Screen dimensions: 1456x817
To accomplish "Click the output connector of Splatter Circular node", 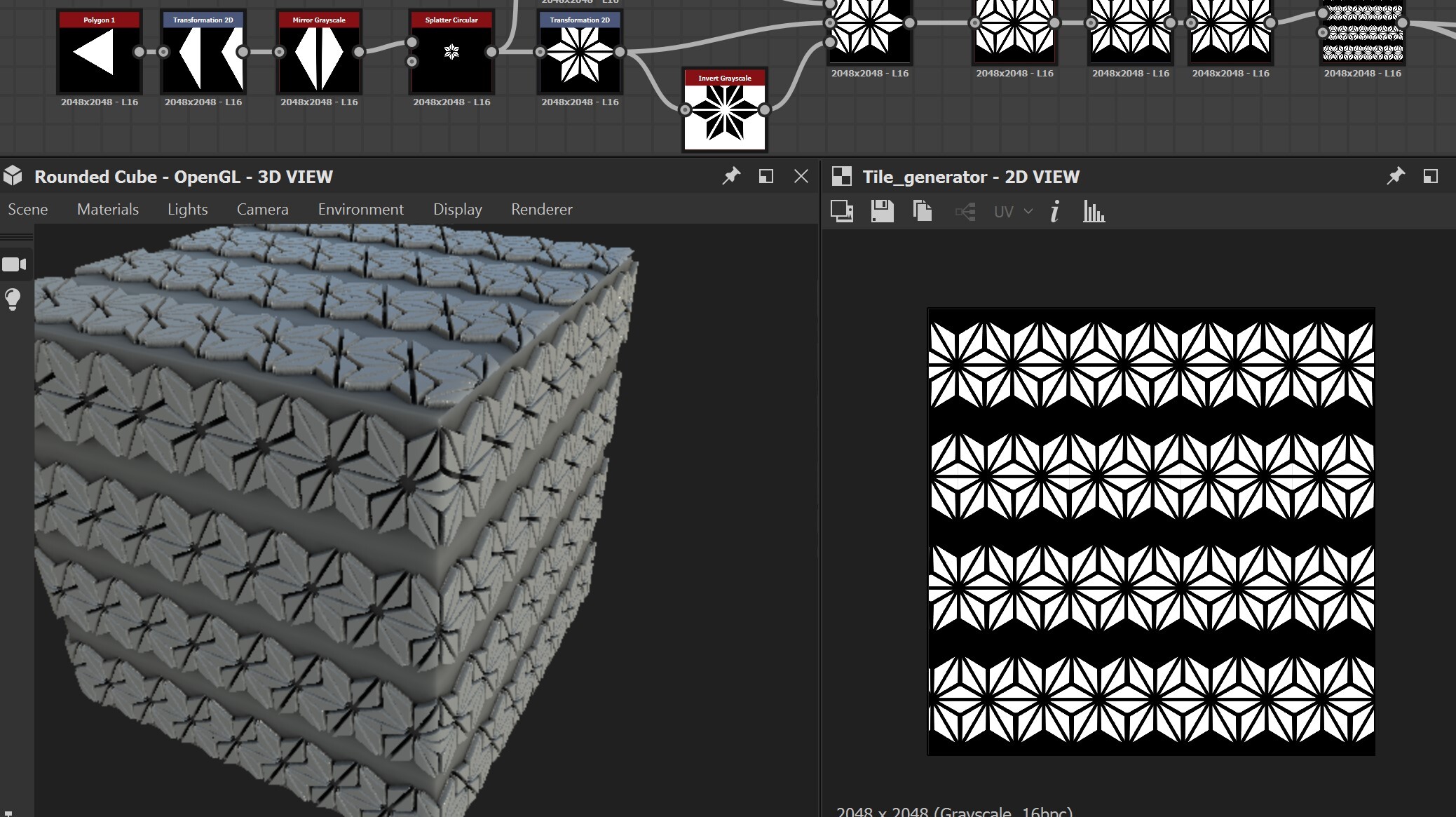I will click(491, 52).
